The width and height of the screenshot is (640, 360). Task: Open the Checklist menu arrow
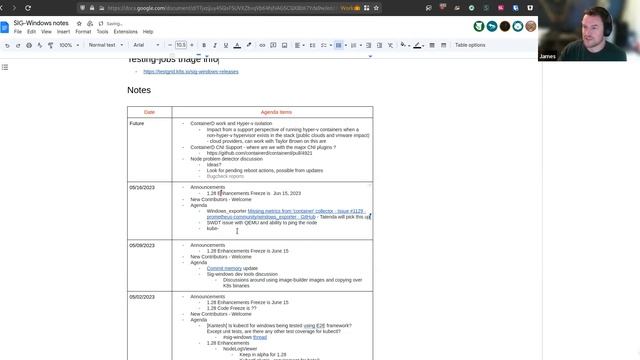pos(331,45)
